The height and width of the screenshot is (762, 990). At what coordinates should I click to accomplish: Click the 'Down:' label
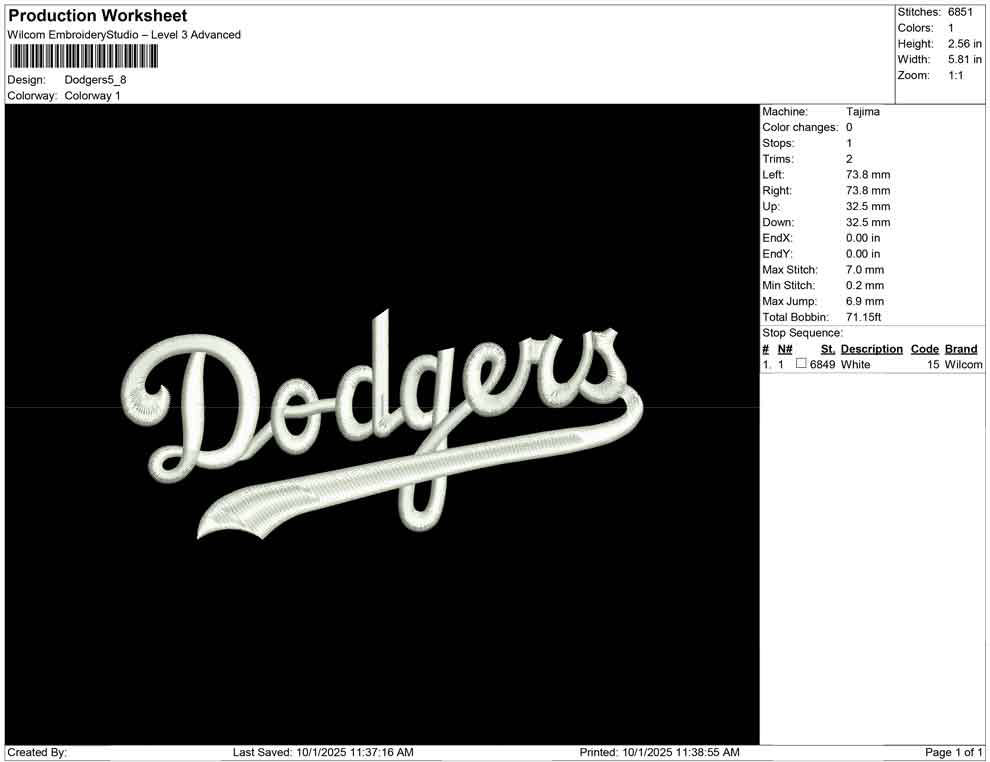pyautogui.click(x=778, y=222)
